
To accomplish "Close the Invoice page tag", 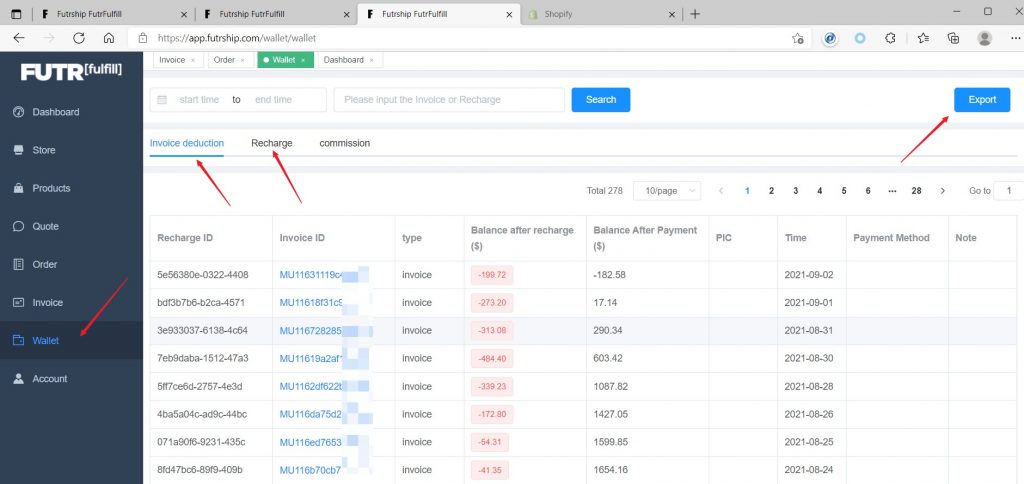I will tap(193, 60).
